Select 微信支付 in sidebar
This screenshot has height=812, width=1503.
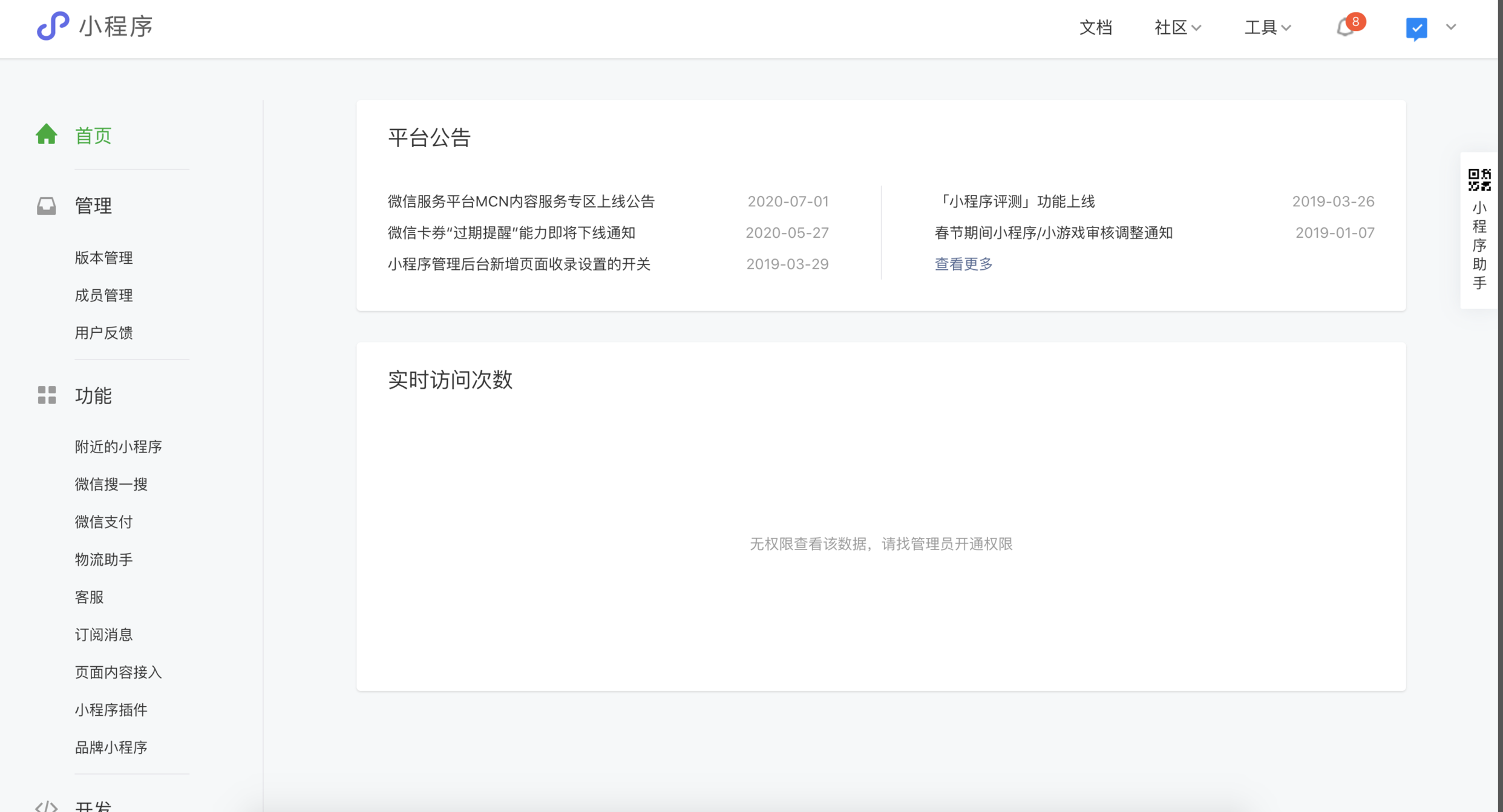(103, 522)
